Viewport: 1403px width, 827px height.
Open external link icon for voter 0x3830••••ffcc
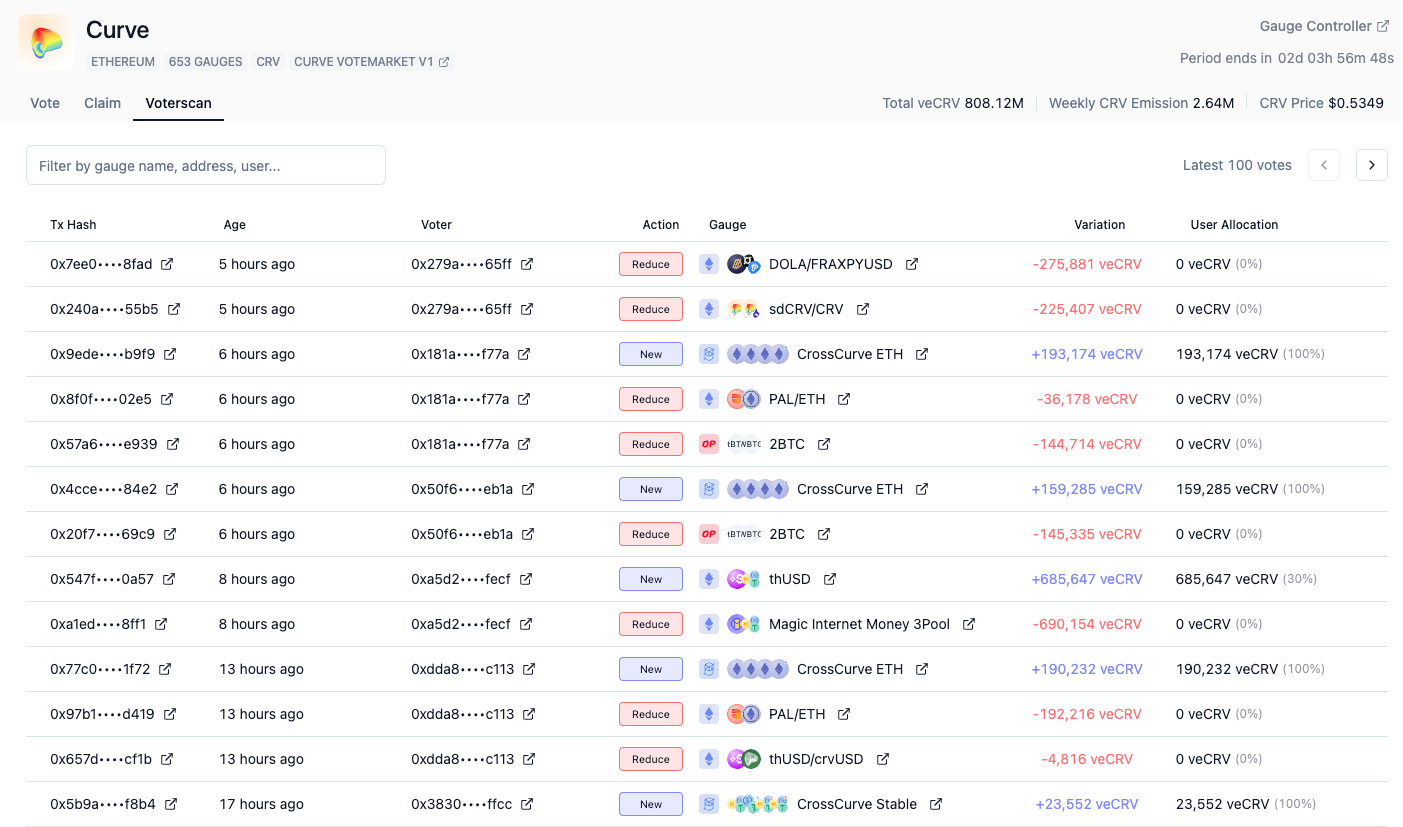pyautogui.click(x=527, y=804)
